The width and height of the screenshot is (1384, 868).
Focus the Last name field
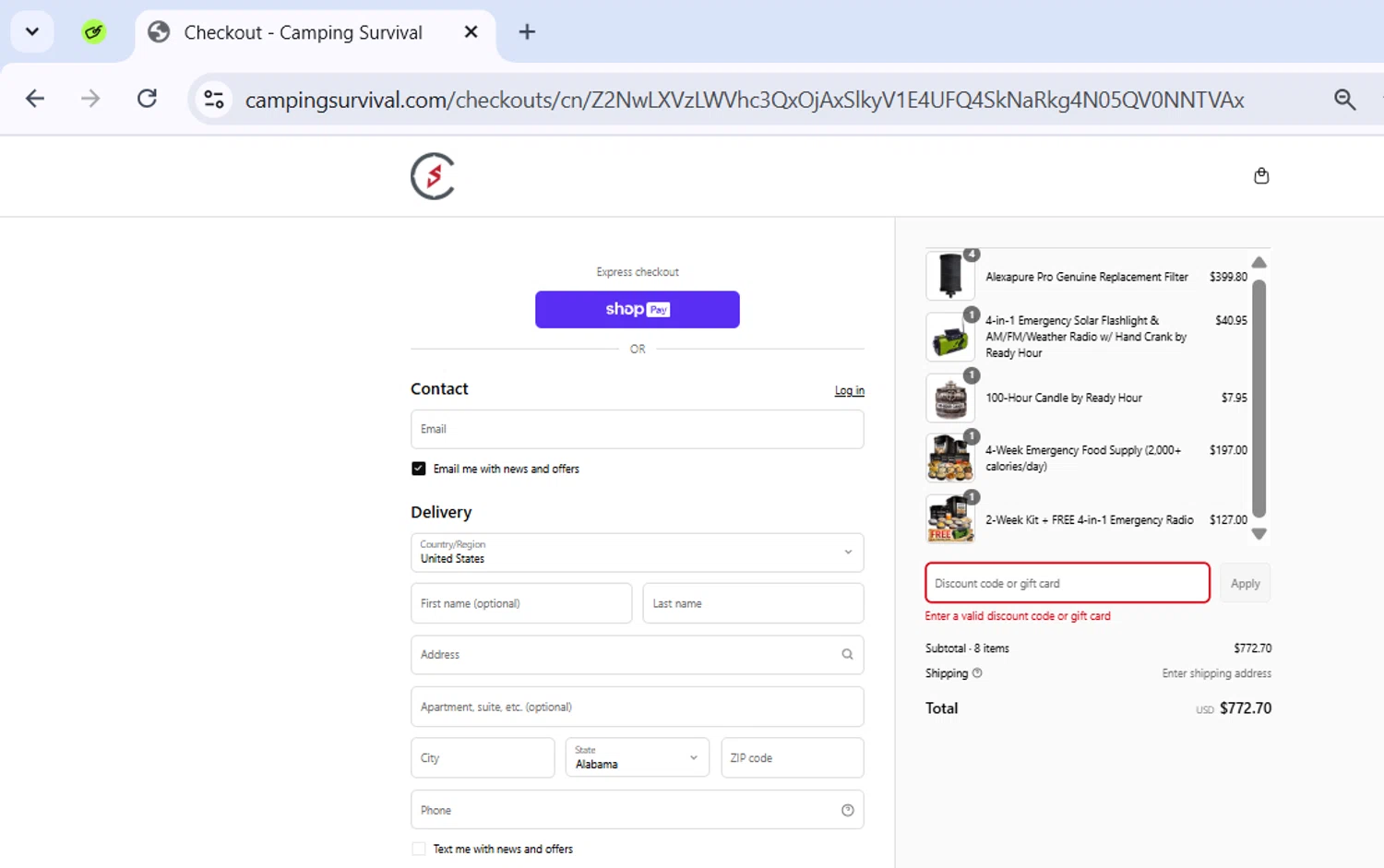(753, 603)
